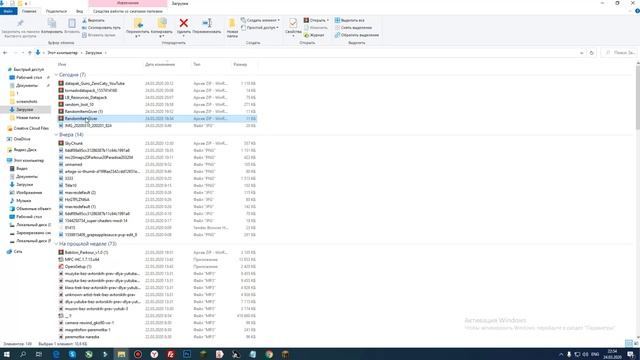Open the New Item (Создать элемент) dropdown

(260, 20)
